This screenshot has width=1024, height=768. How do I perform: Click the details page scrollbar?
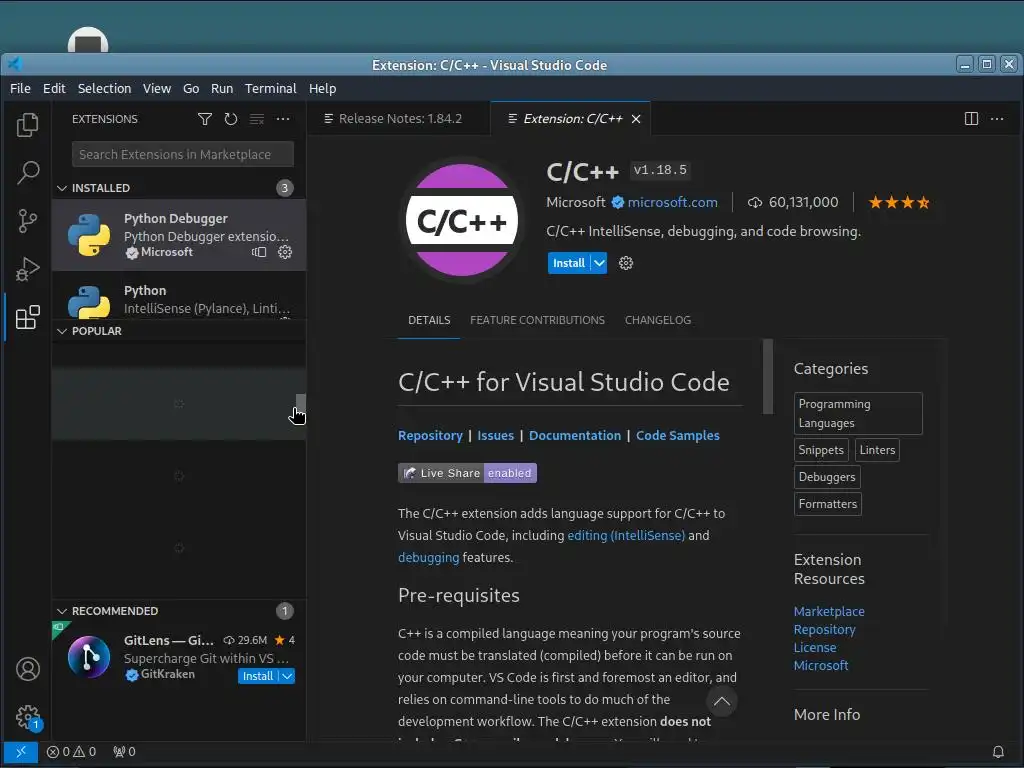(x=767, y=376)
